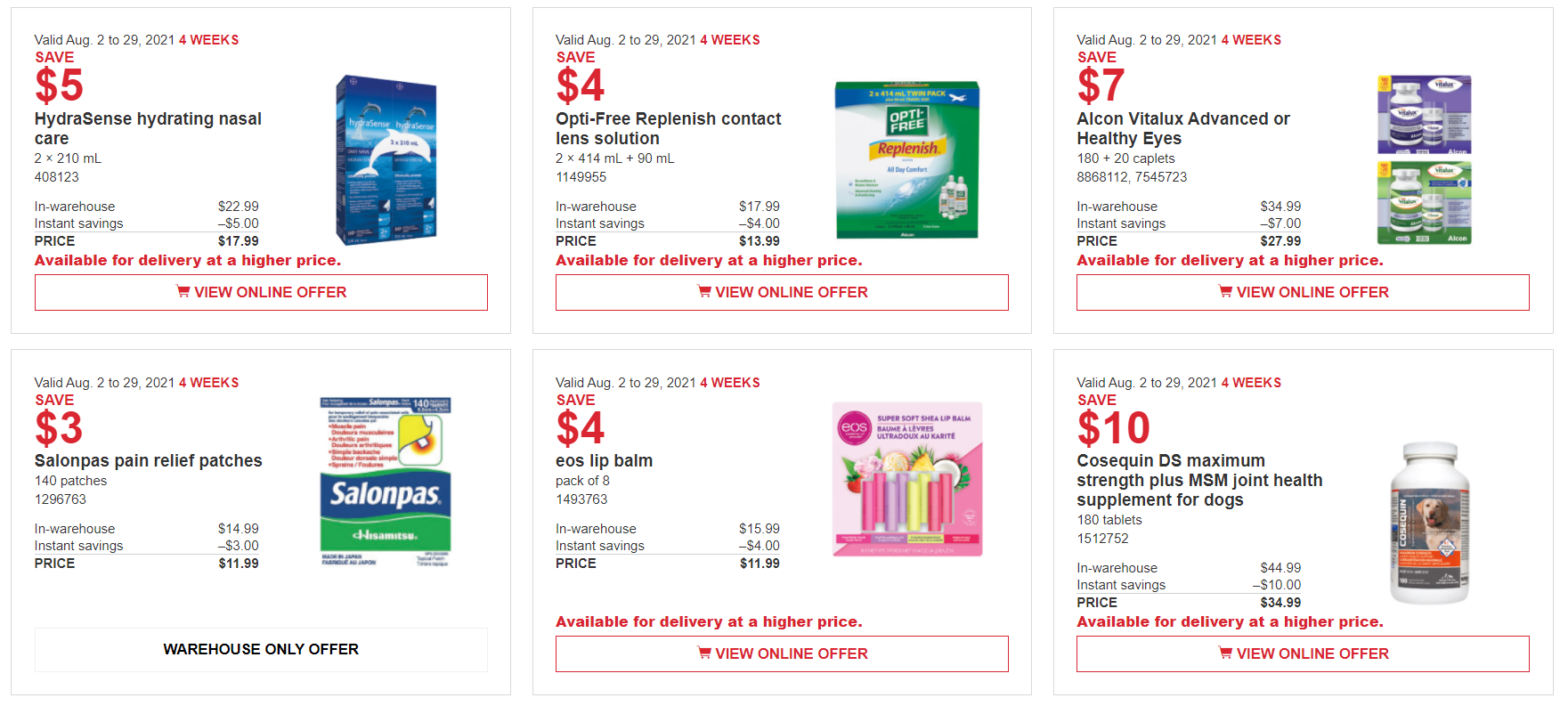The height and width of the screenshot is (706, 1568).
Task: Open the Opti-Free Replenish online offer
Action: (x=782, y=292)
